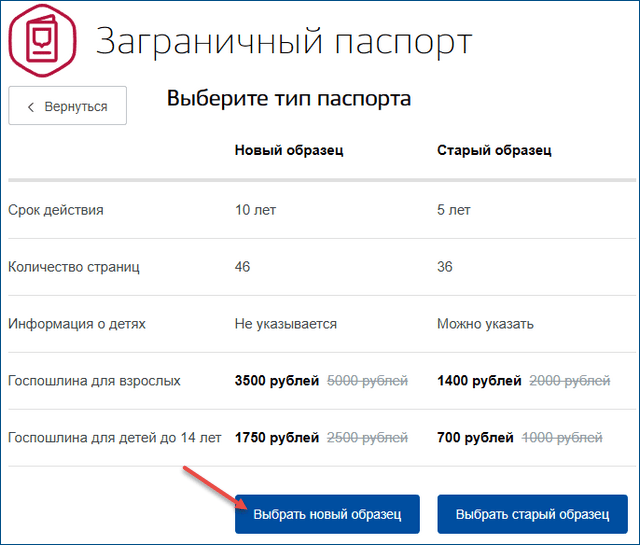Click the Количество страниц row label
The height and width of the screenshot is (545, 640).
pos(74,267)
